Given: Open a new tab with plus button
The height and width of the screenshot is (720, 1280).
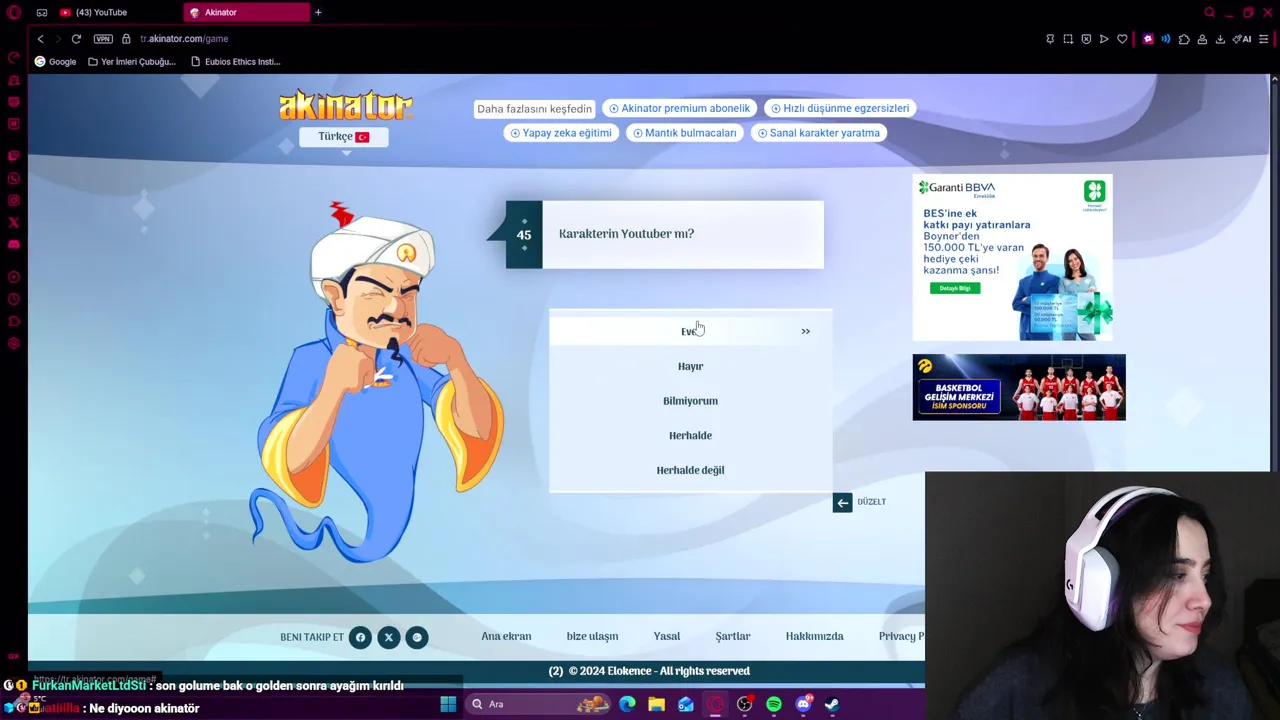Looking at the screenshot, I should pos(318,12).
